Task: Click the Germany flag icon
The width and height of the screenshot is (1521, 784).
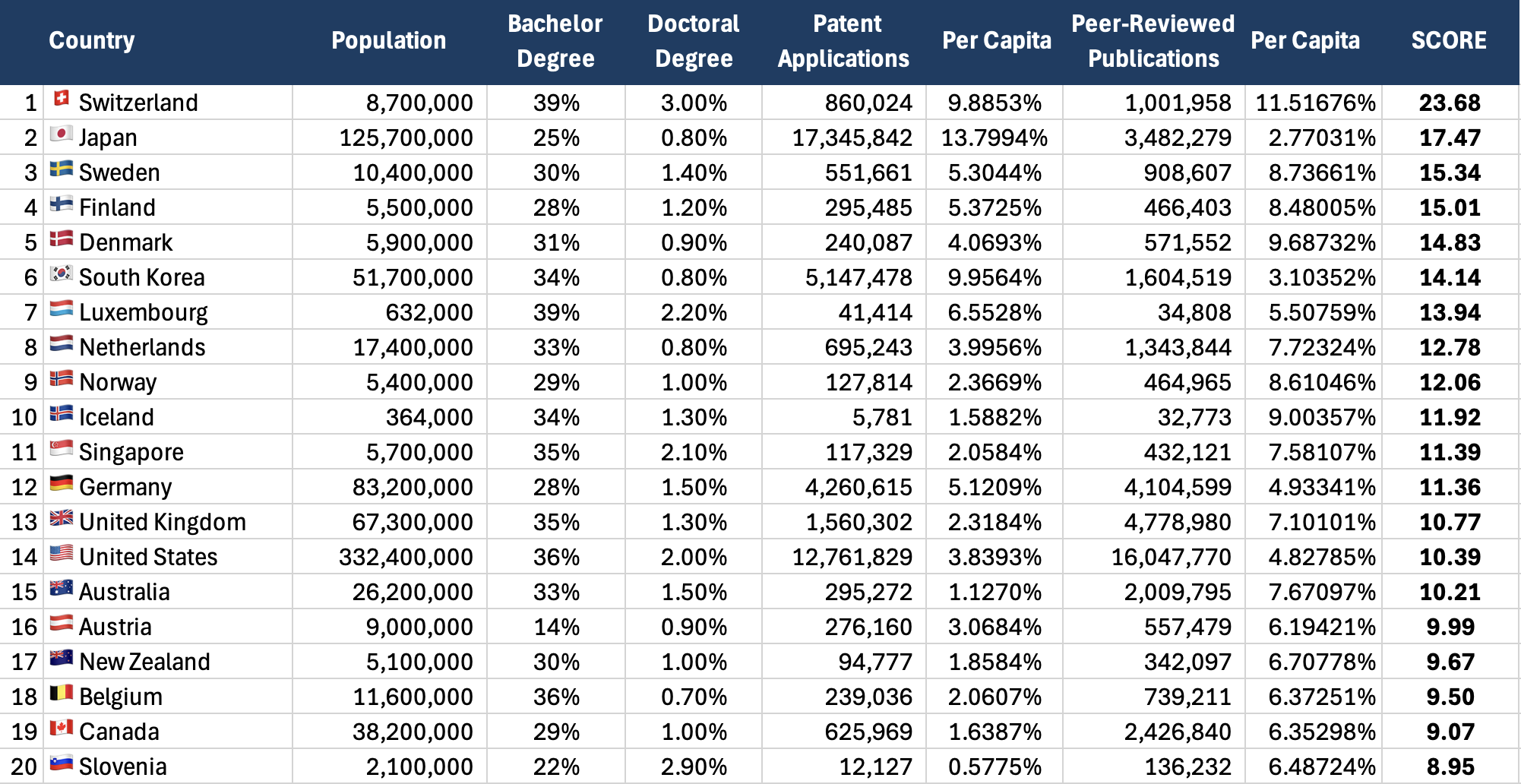Action: [62, 484]
